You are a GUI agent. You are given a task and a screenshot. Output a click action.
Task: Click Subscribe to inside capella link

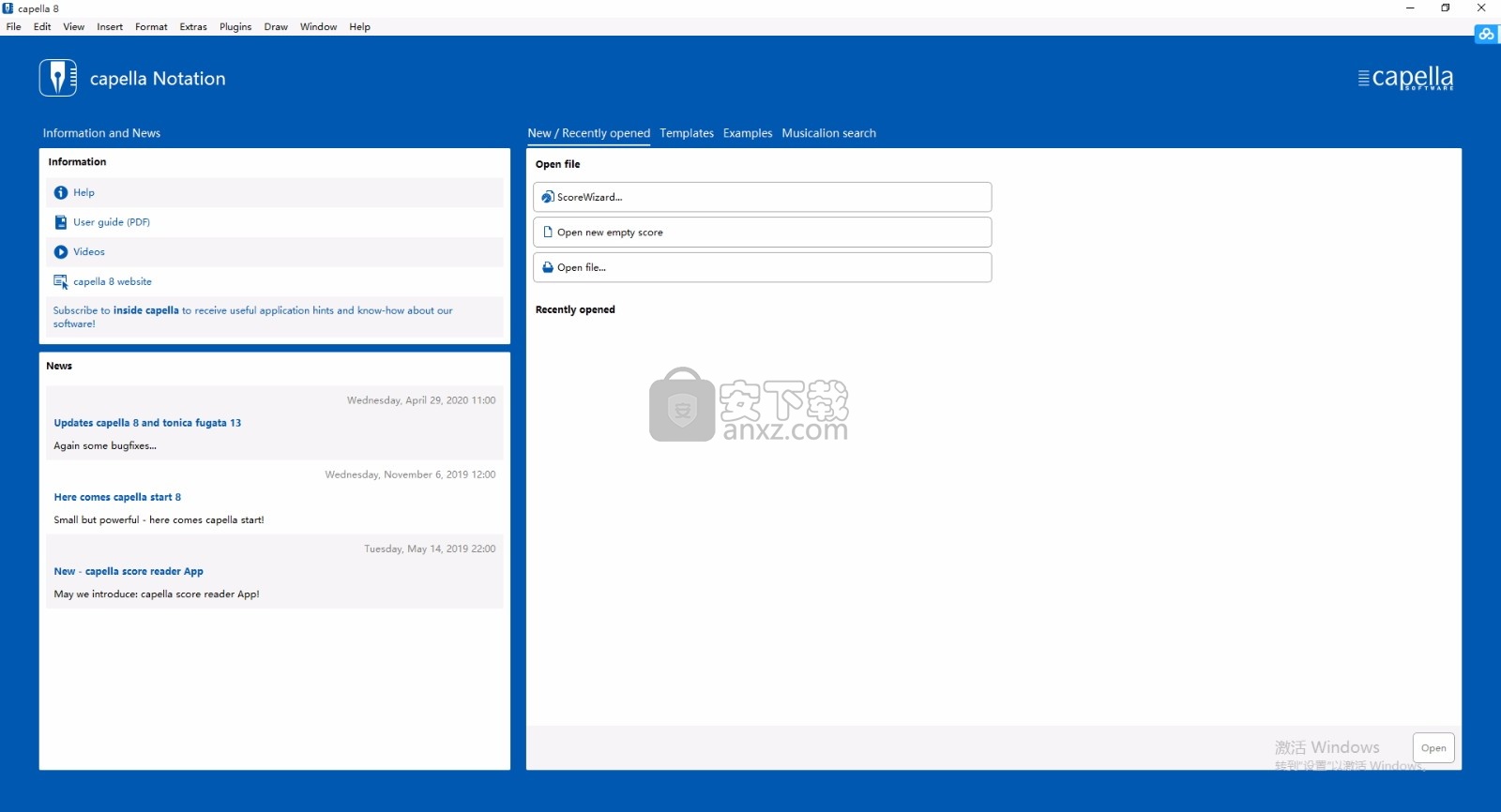click(x=253, y=317)
